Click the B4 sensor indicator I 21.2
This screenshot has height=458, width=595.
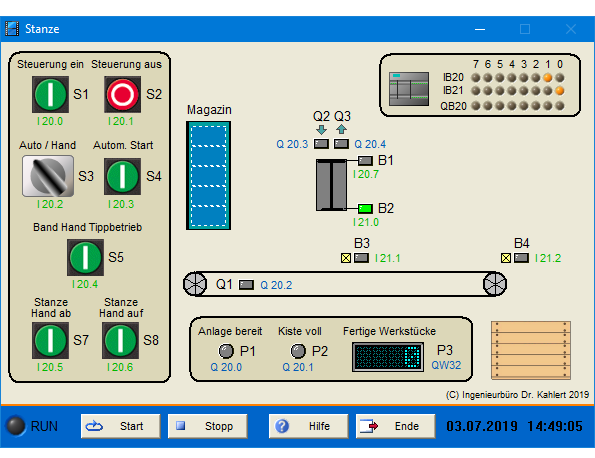click(521, 258)
